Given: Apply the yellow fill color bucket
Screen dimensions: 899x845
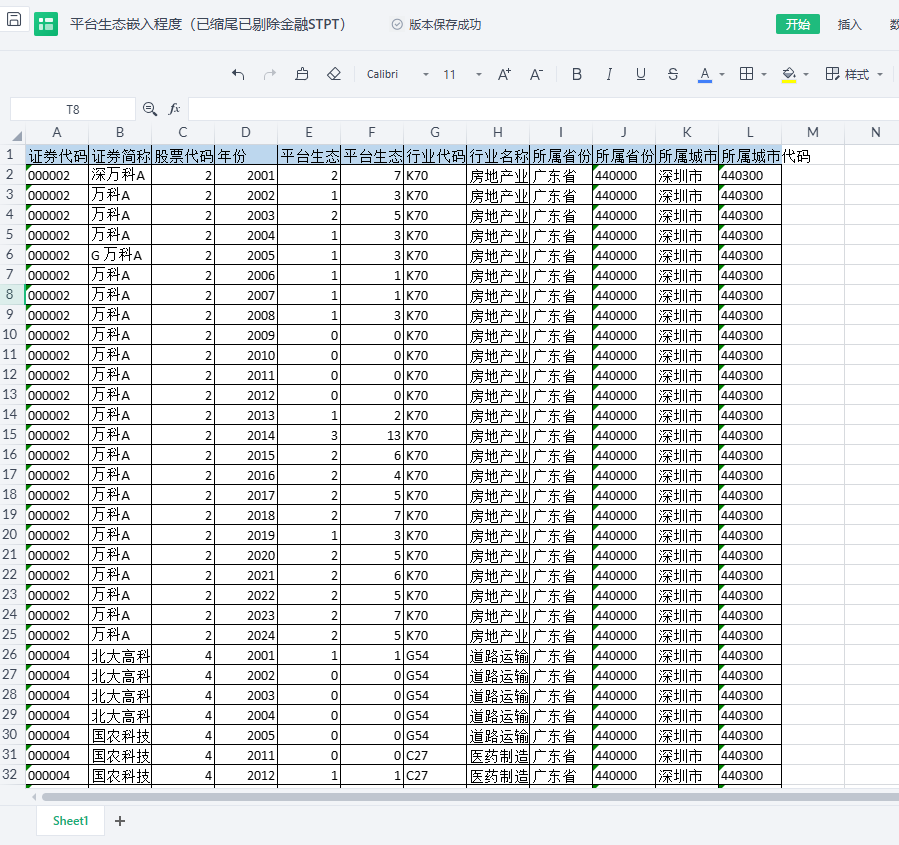Looking at the screenshot, I should coord(789,75).
